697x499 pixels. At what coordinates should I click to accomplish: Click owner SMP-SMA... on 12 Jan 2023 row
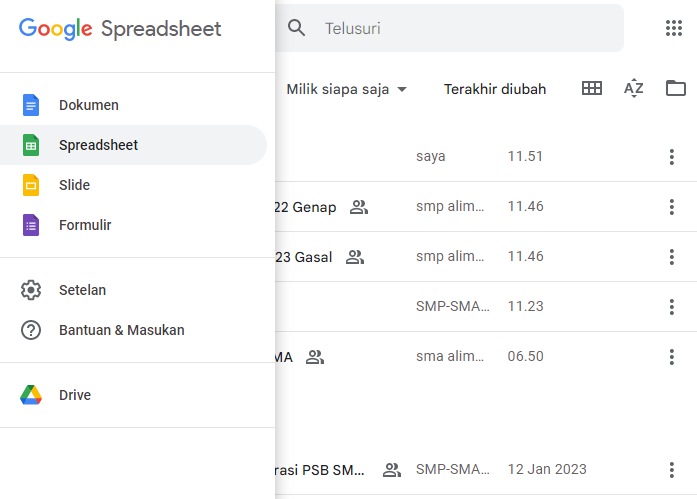(453, 469)
